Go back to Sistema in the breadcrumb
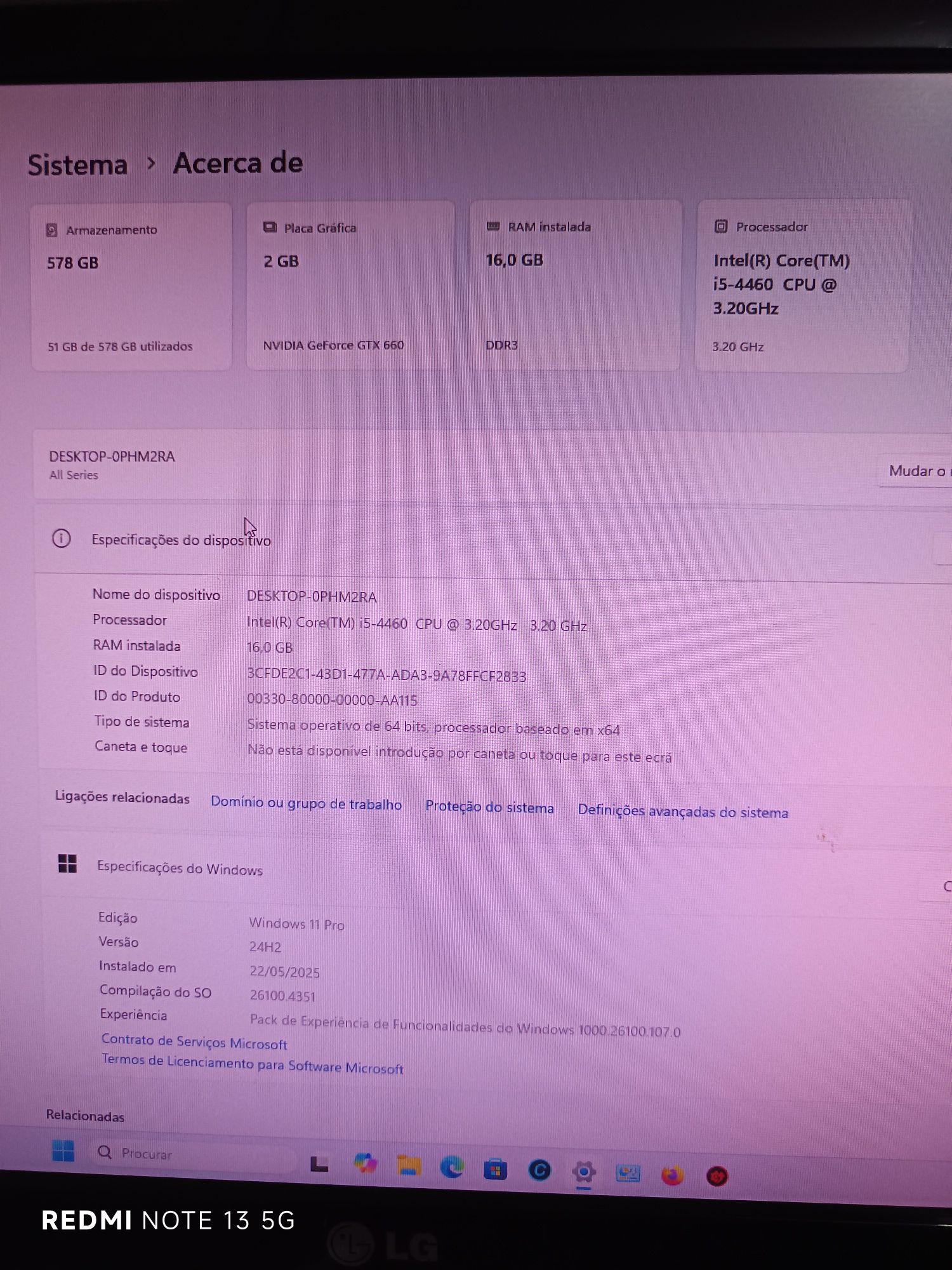The height and width of the screenshot is (1270, 952). pos(77,165)
